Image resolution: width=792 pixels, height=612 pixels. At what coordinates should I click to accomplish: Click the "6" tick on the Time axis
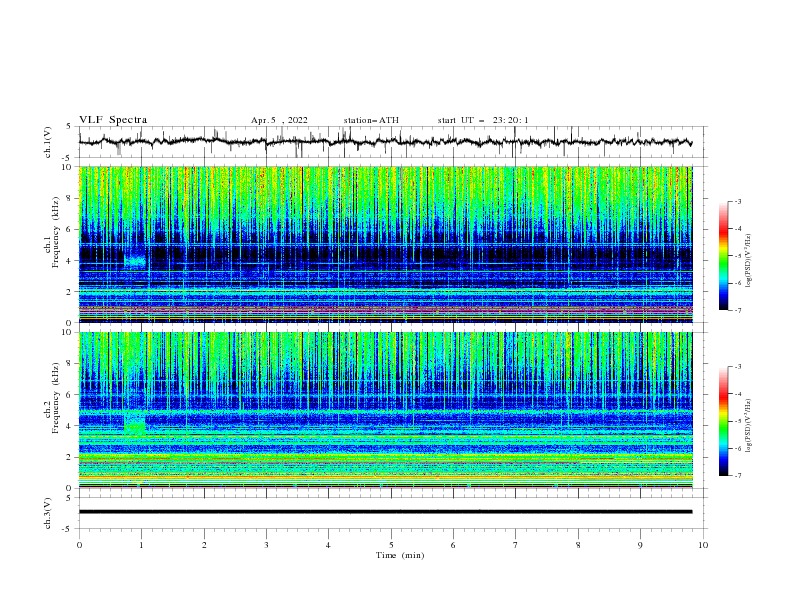click(453, 545)
